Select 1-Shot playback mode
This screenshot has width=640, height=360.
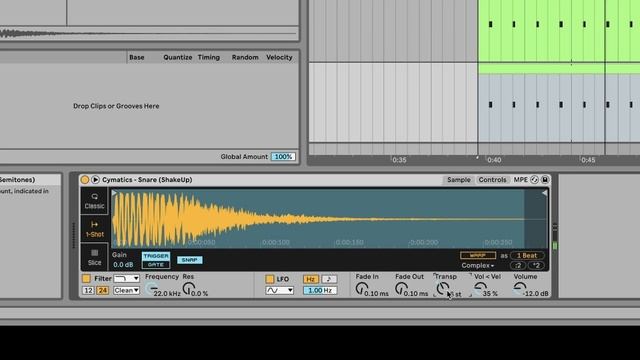click(94, 229)
